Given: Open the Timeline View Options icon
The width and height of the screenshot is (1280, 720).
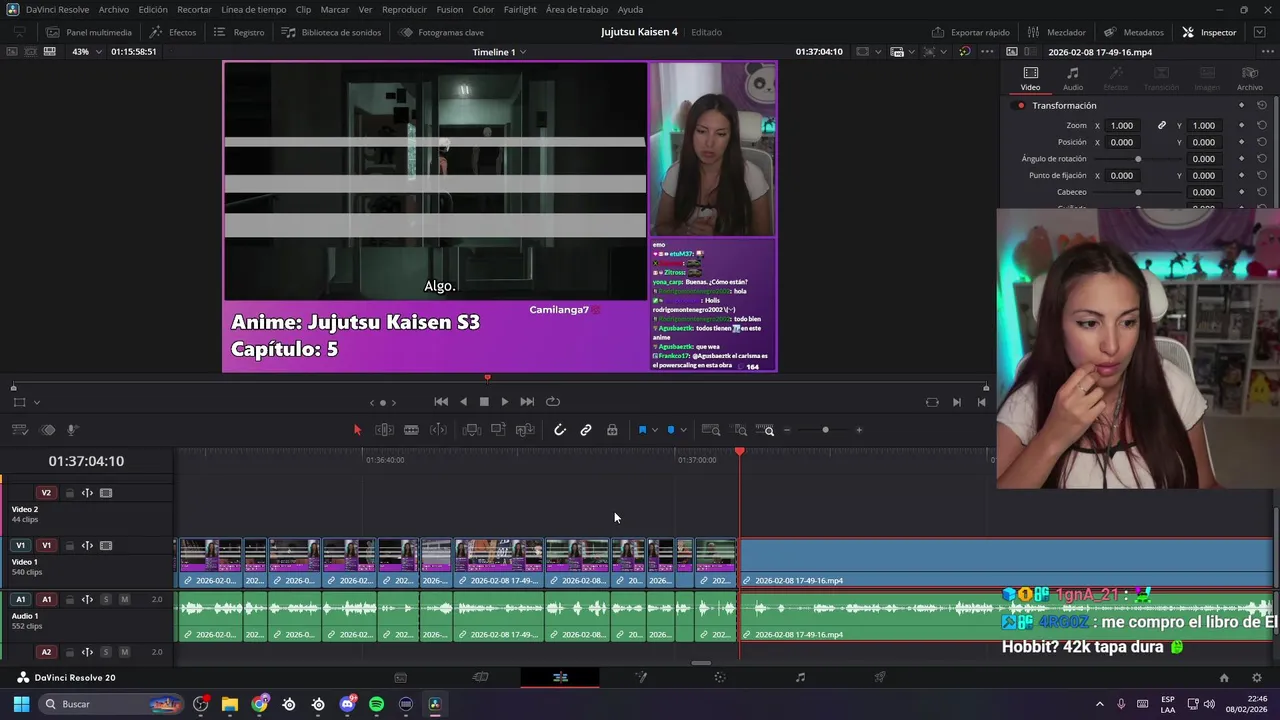Looking at the screenshot, I should (x=19, y=430).
